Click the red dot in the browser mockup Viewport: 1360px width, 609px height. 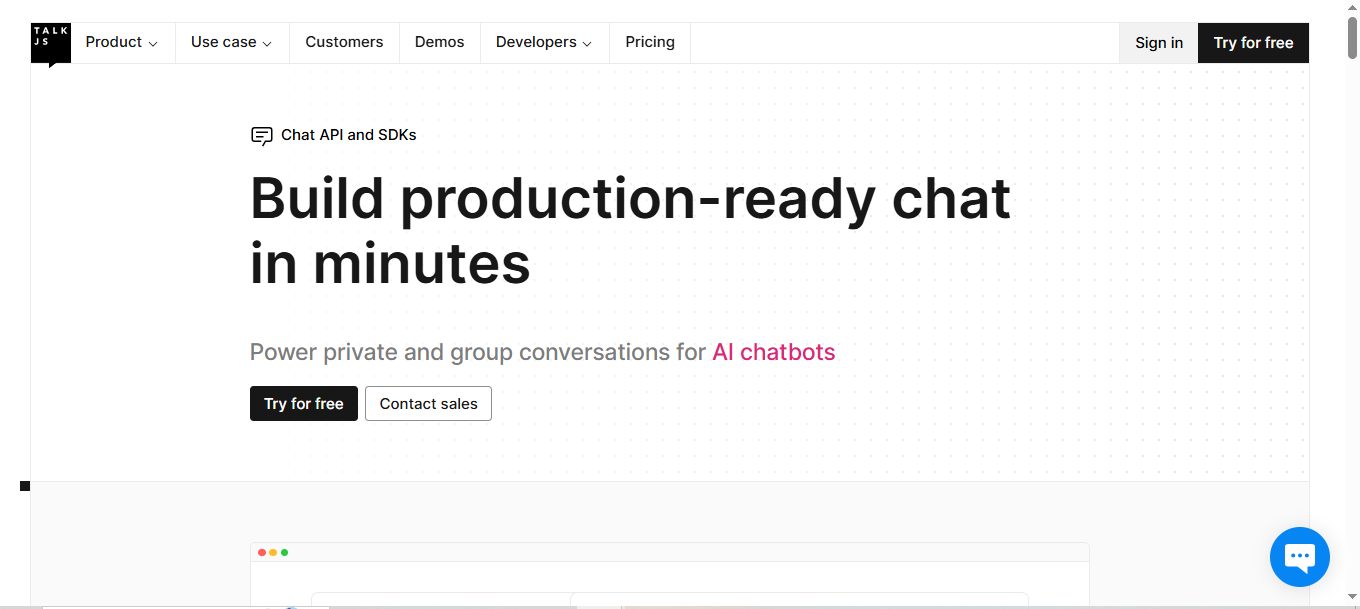[261, 551]
